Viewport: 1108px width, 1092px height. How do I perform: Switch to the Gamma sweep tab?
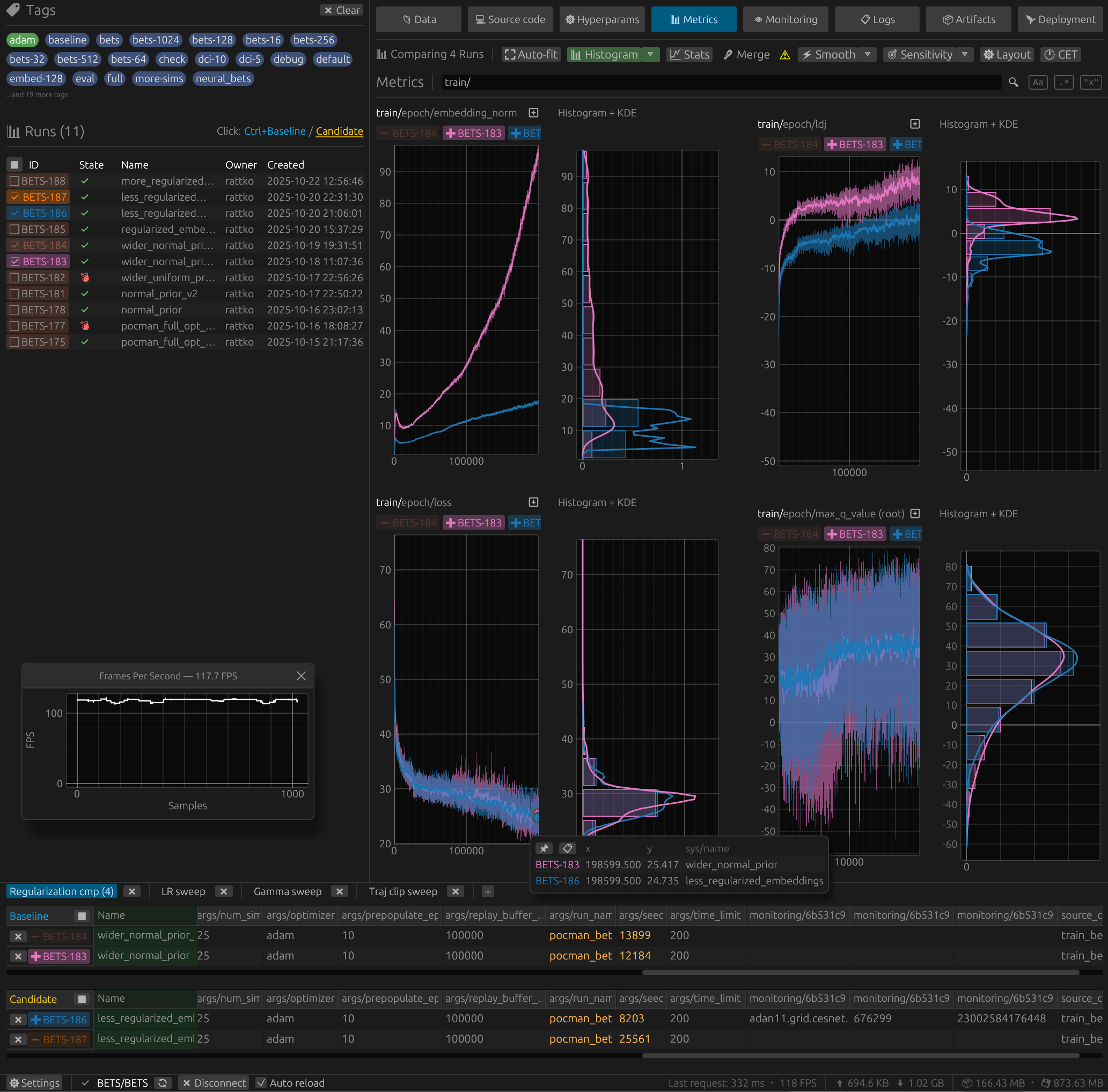tap(288, 891)
